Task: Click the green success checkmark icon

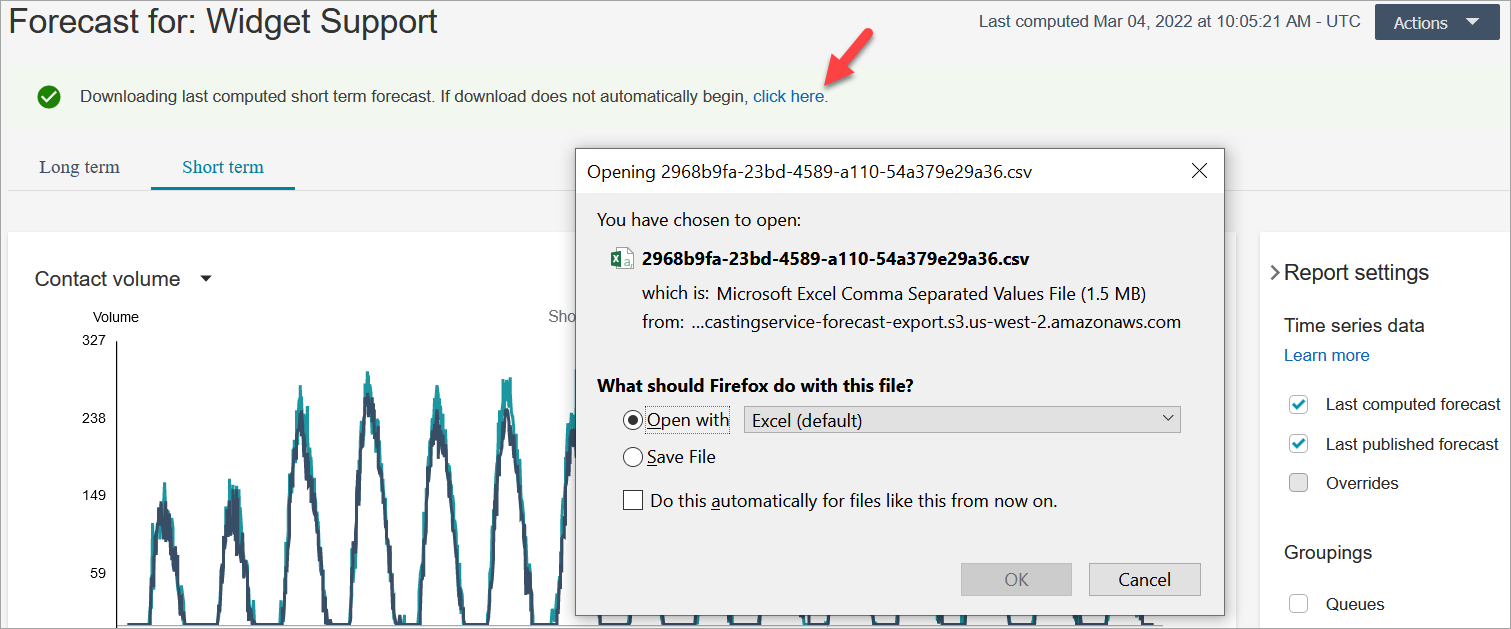Action: (48, 97)
